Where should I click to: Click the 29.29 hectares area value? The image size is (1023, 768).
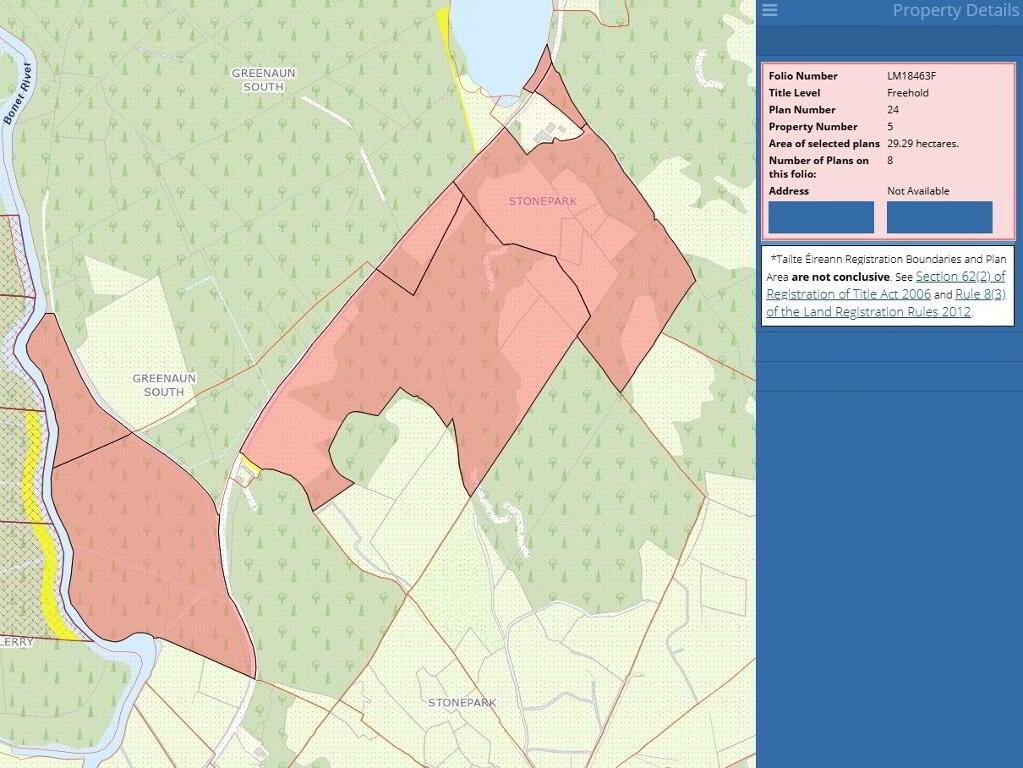[922, 144]
